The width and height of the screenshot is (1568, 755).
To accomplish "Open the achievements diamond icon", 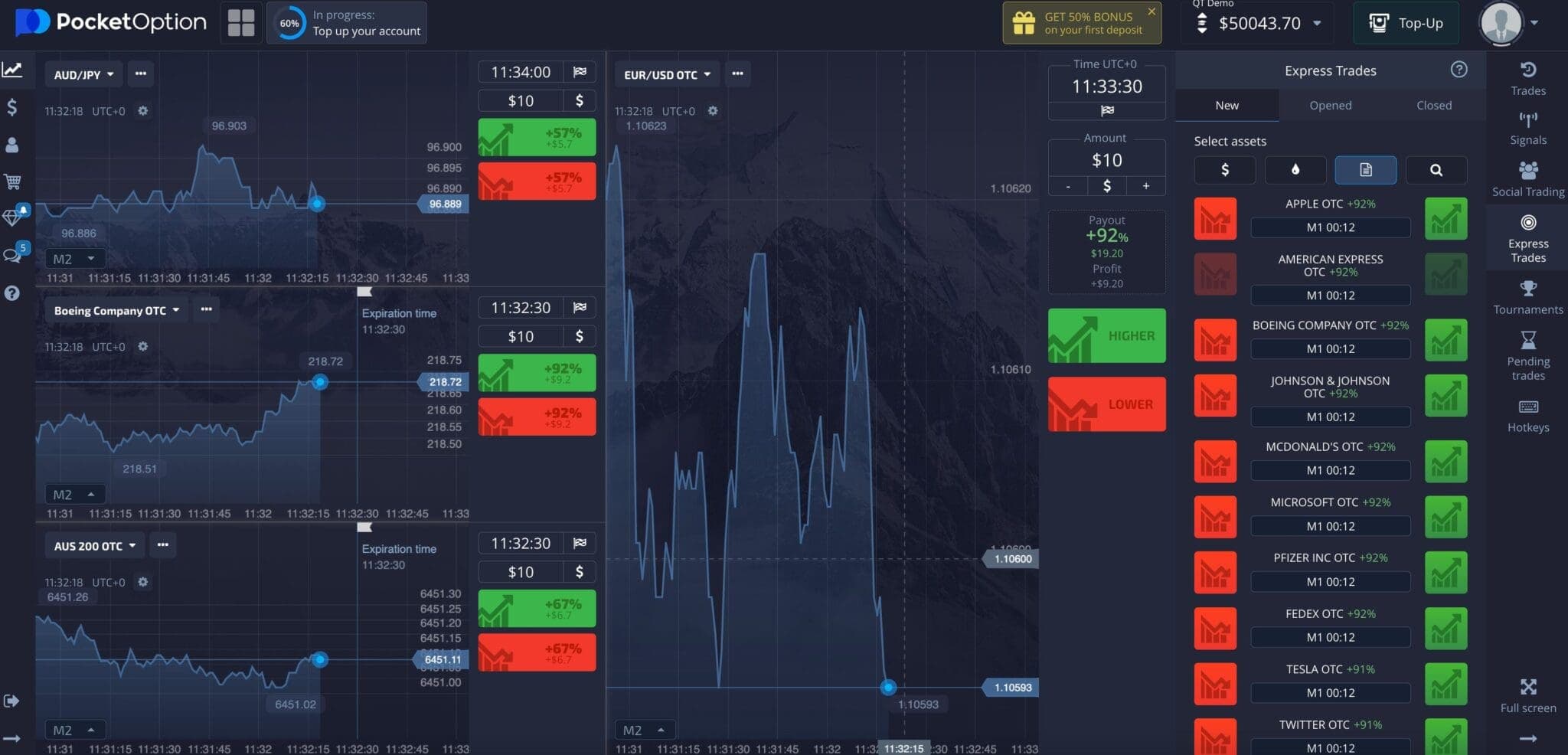I will [x=12, y=217].
